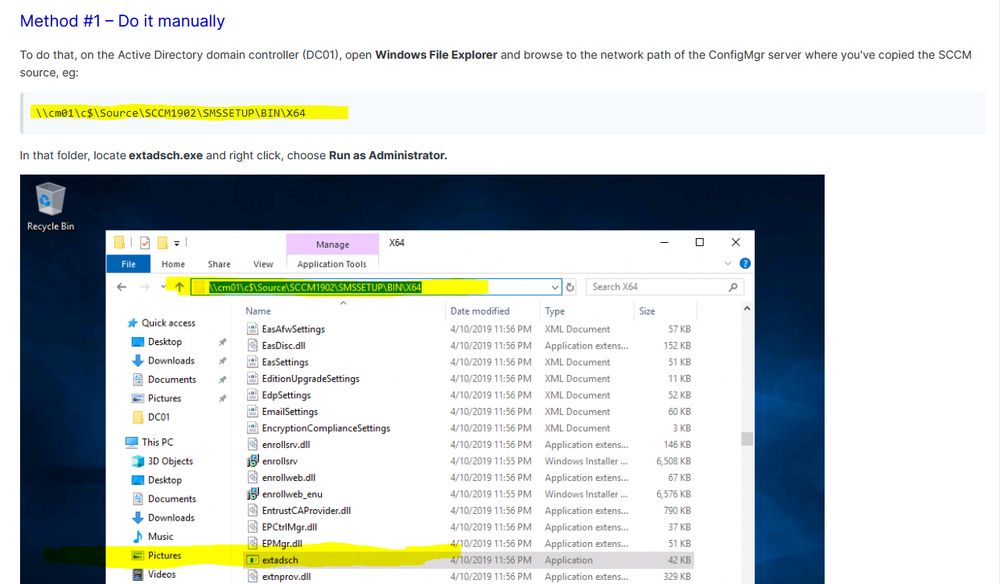The width and height of the screenshot is (1000, 584).
Task: Open the File menu
Action: click(128, 264)
